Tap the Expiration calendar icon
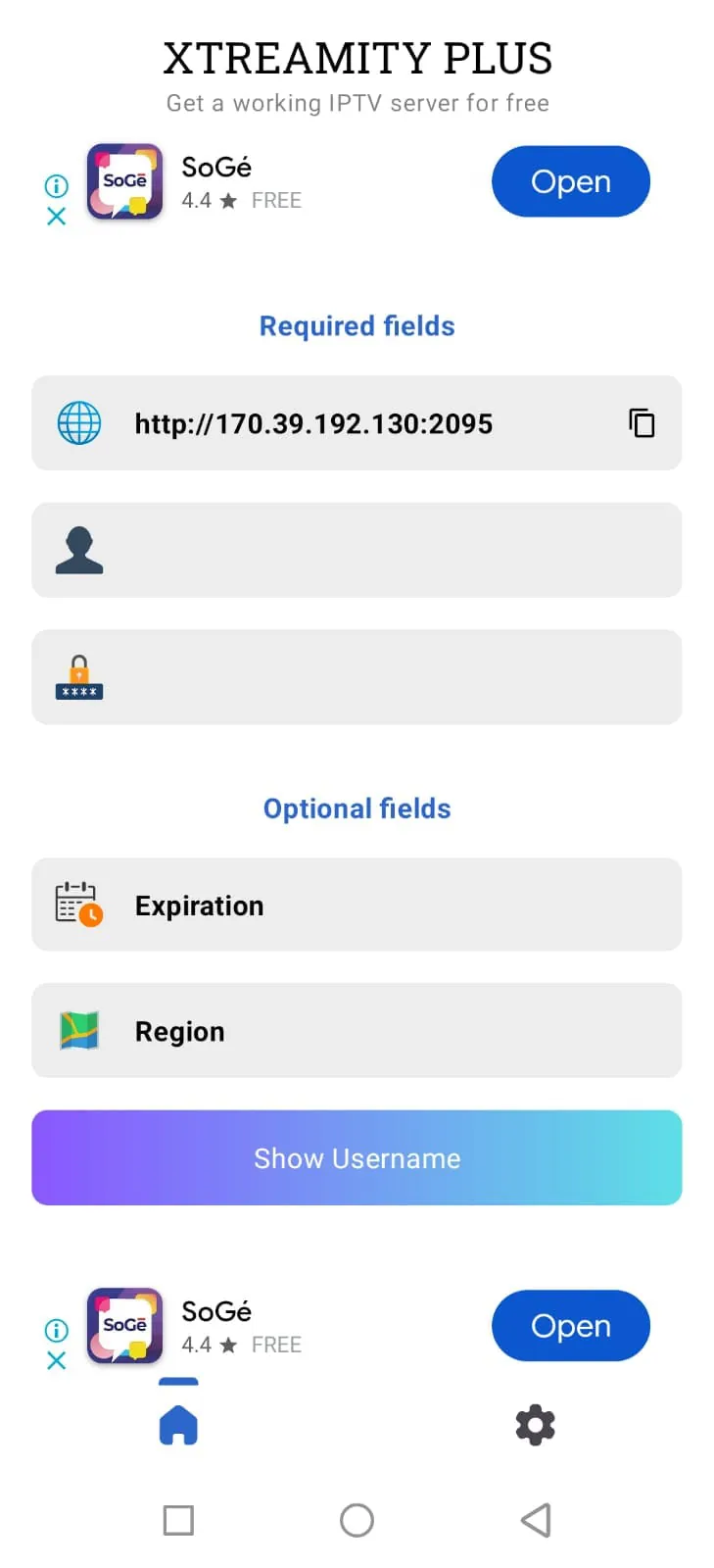This screenshot has height=1568, width=714. tap(79, 905)
